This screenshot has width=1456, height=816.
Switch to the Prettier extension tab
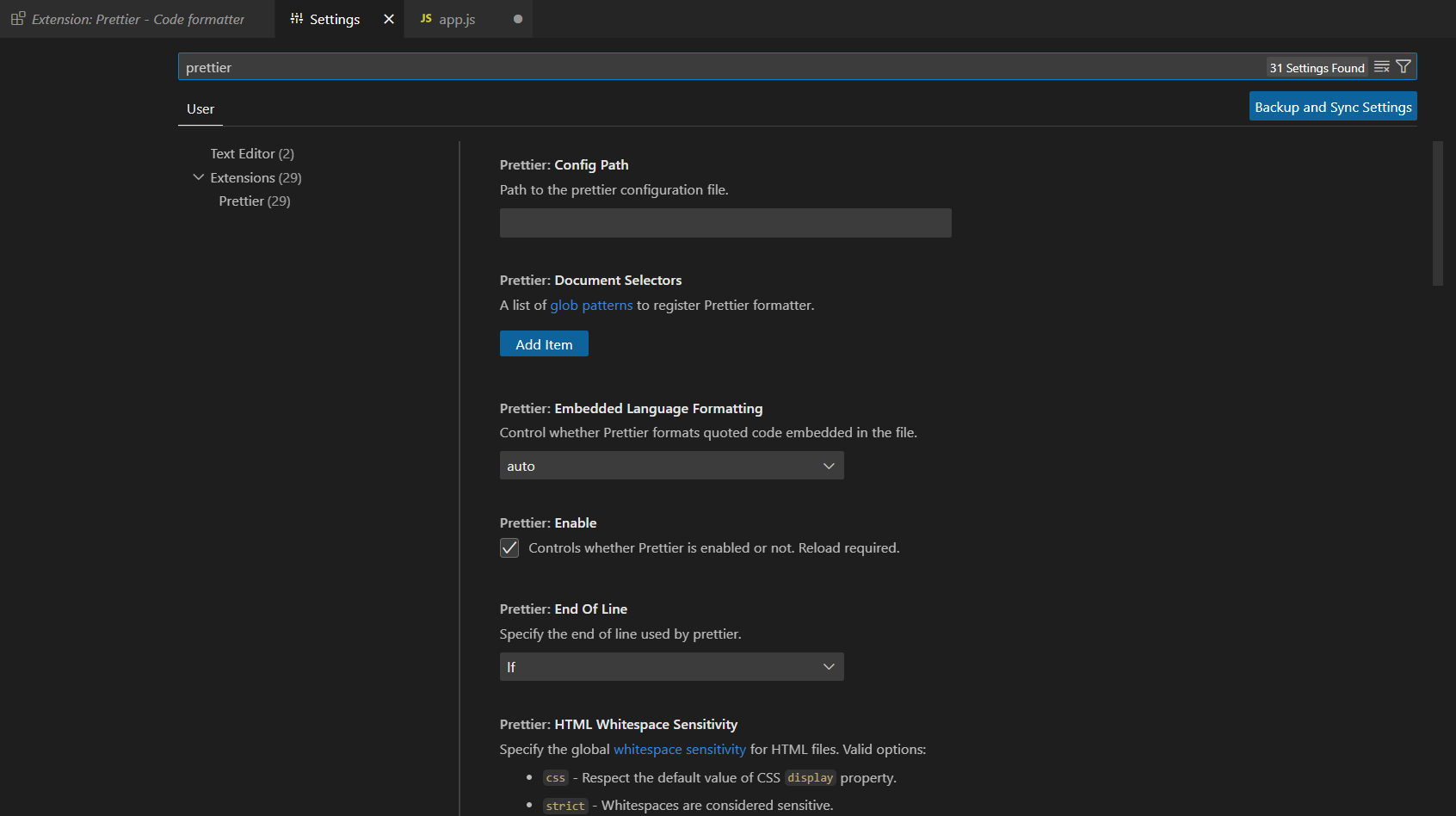[138, 19]
